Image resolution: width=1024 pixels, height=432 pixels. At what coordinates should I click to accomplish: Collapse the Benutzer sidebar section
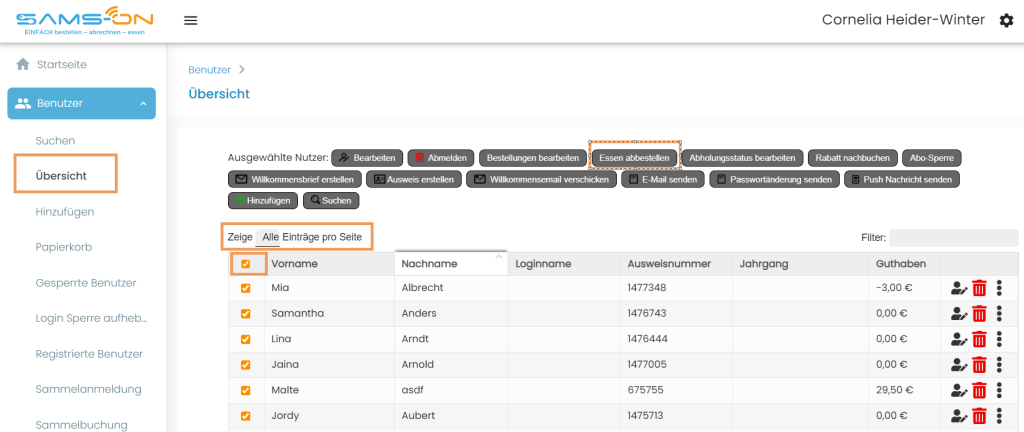82,103
